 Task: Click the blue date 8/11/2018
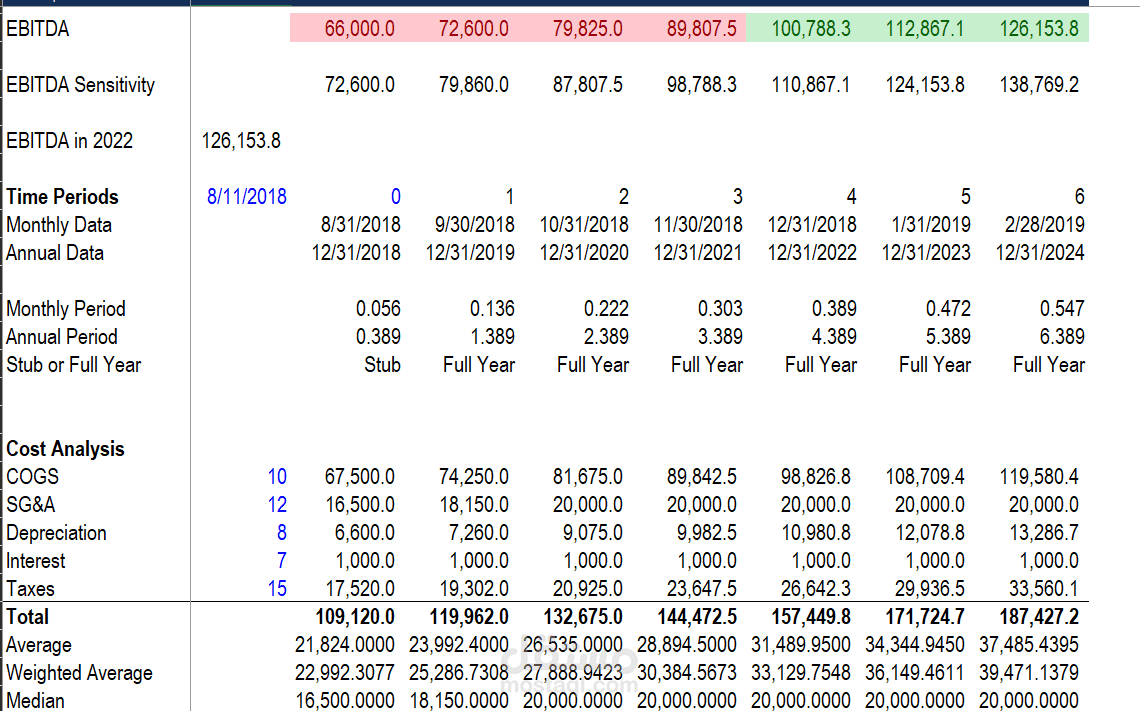pos(246,196)
